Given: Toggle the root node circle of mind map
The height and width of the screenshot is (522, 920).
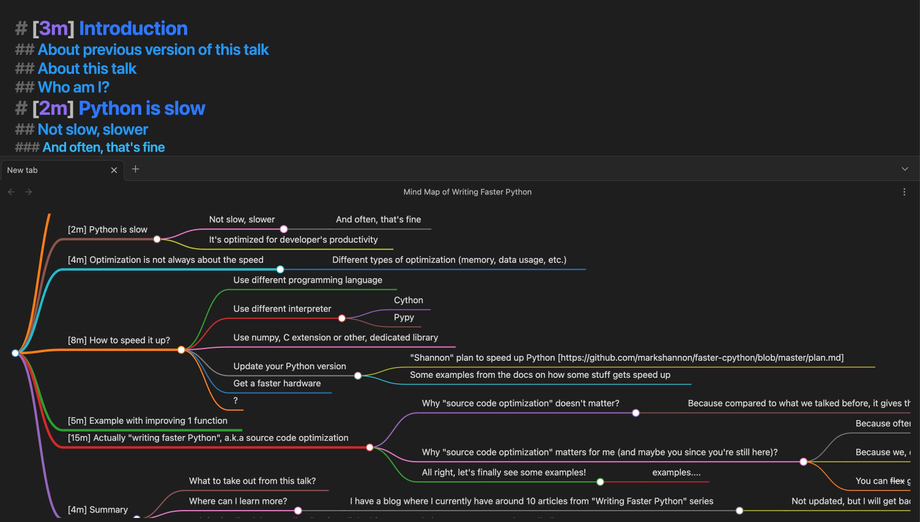Looking at the screenshot, I should [15, 353].
